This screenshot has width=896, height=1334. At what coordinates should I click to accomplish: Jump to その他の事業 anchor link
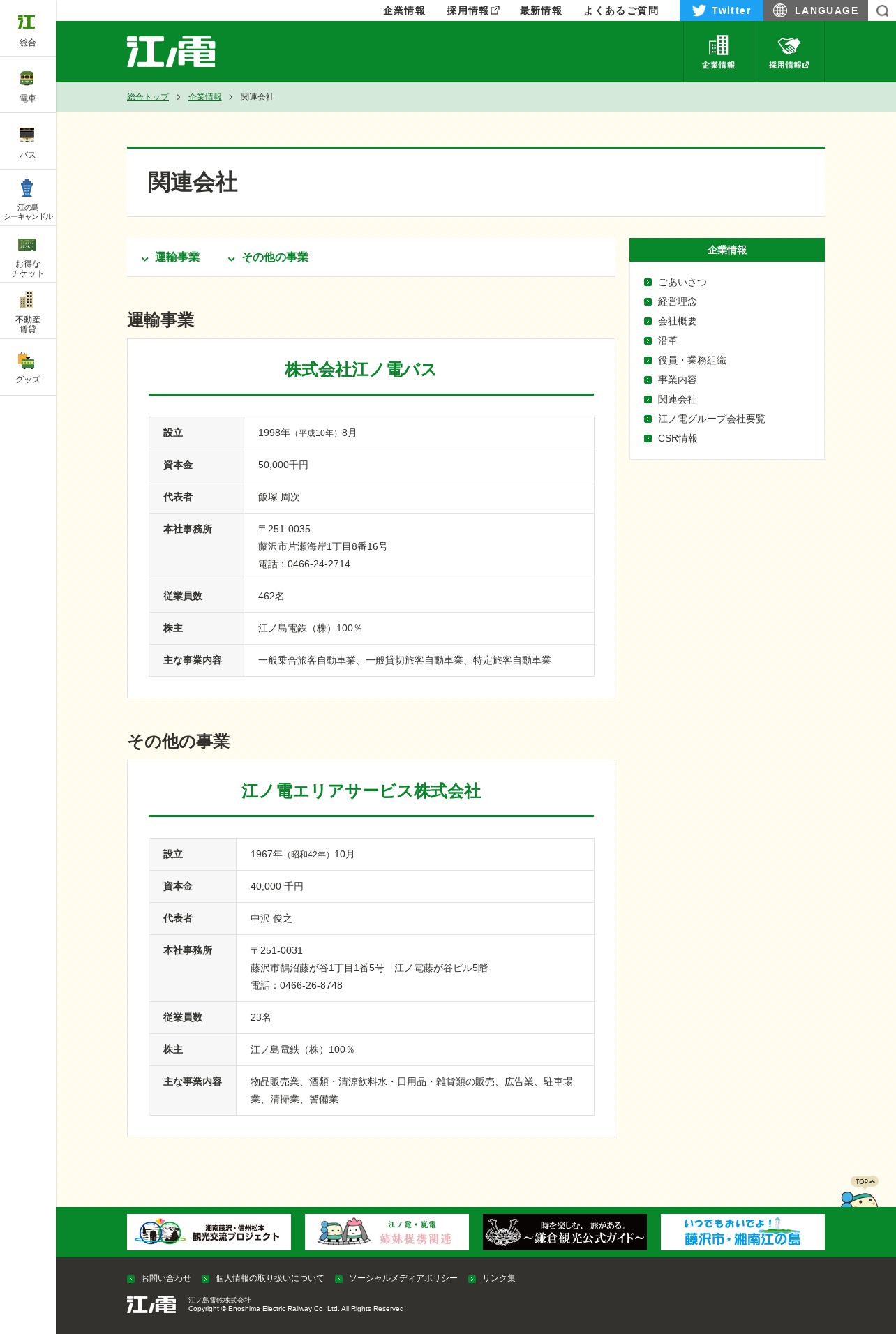(x=268, y=257)
